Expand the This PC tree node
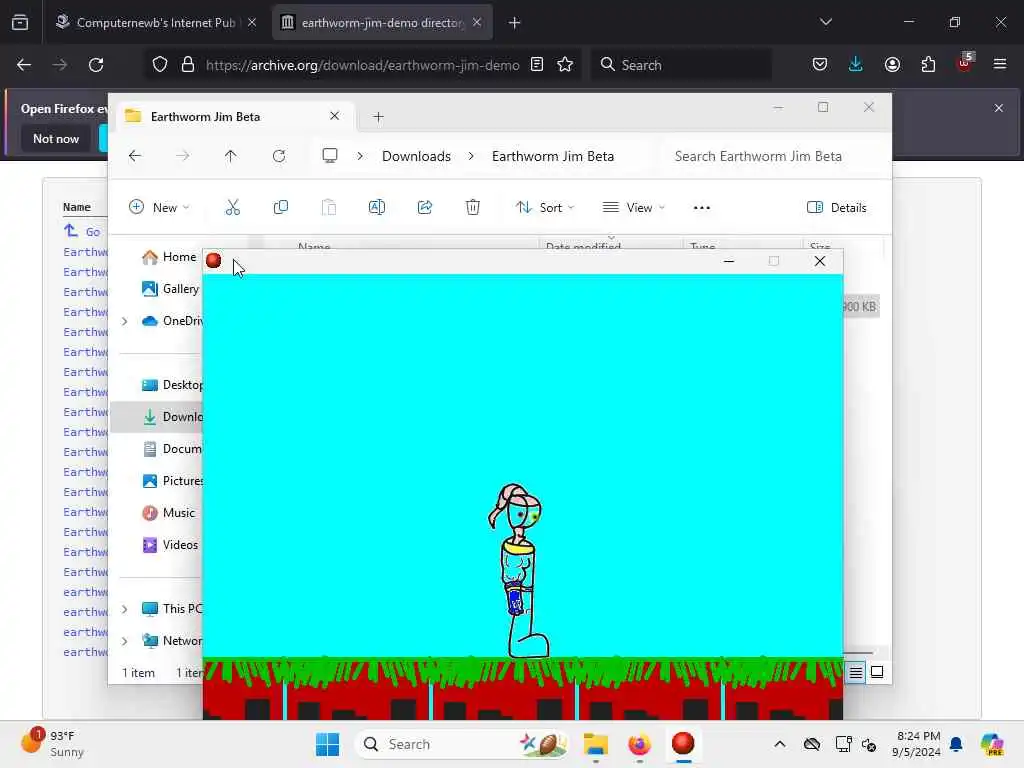Screen dimensions: 1024x768 tap(125, 609)
